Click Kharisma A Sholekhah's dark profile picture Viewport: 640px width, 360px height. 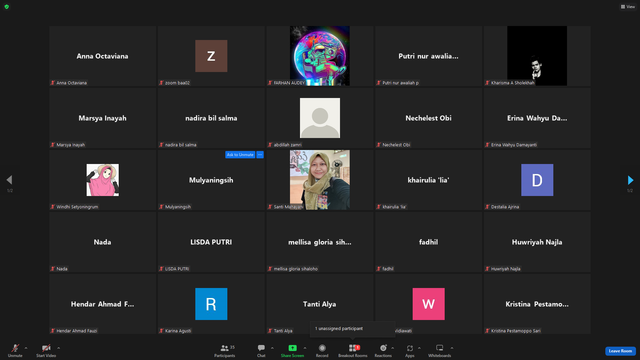coord(537,56)
